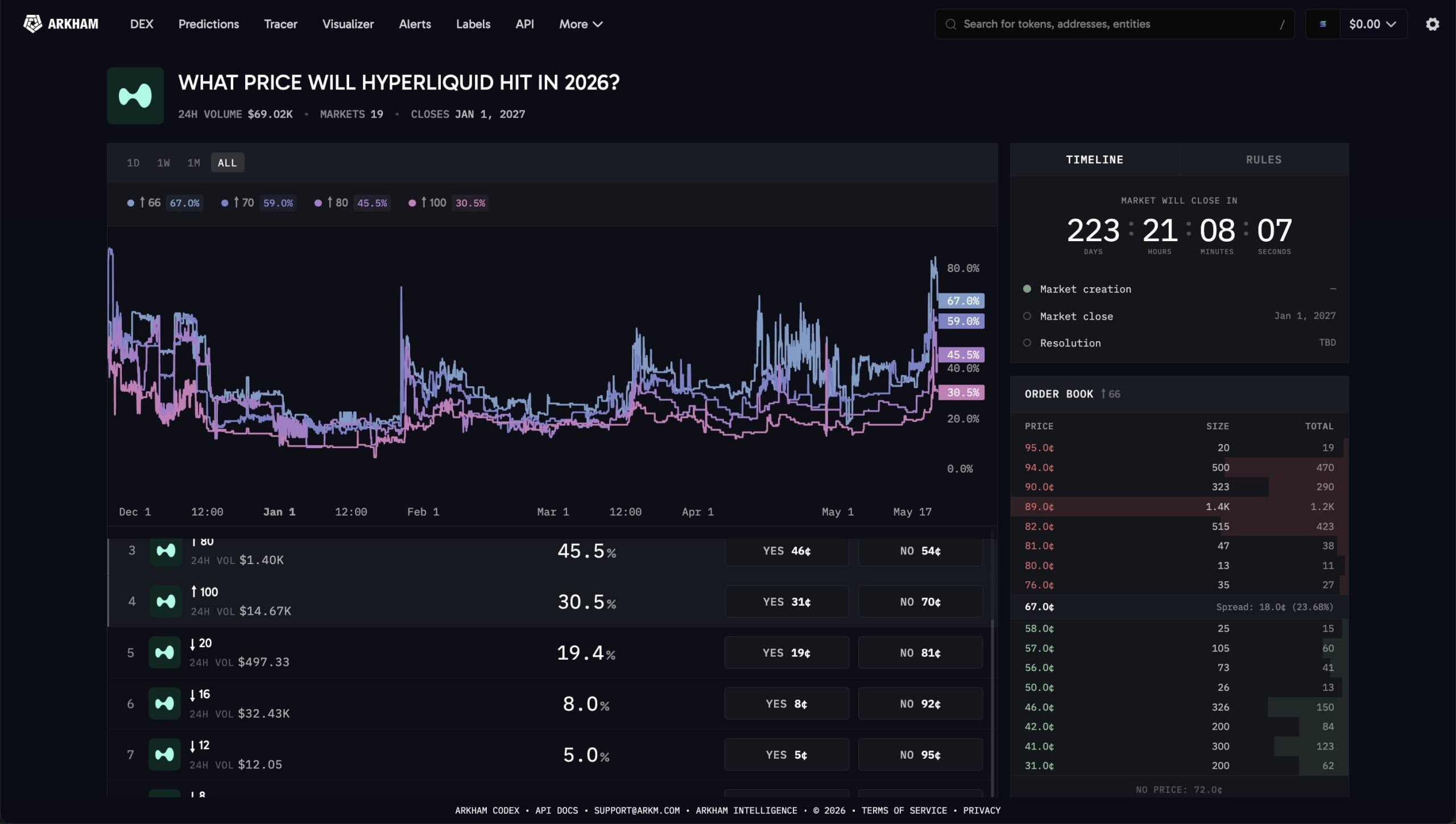
Task: Click the search tokens input field
Action: pos(1114,24)
